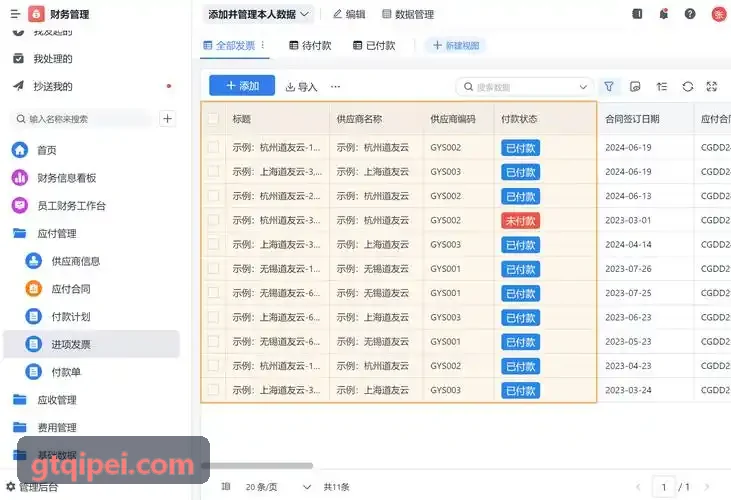731x500 pixels.
Task: Toggle the select-all header checkbox
Action: pos(213,119)
